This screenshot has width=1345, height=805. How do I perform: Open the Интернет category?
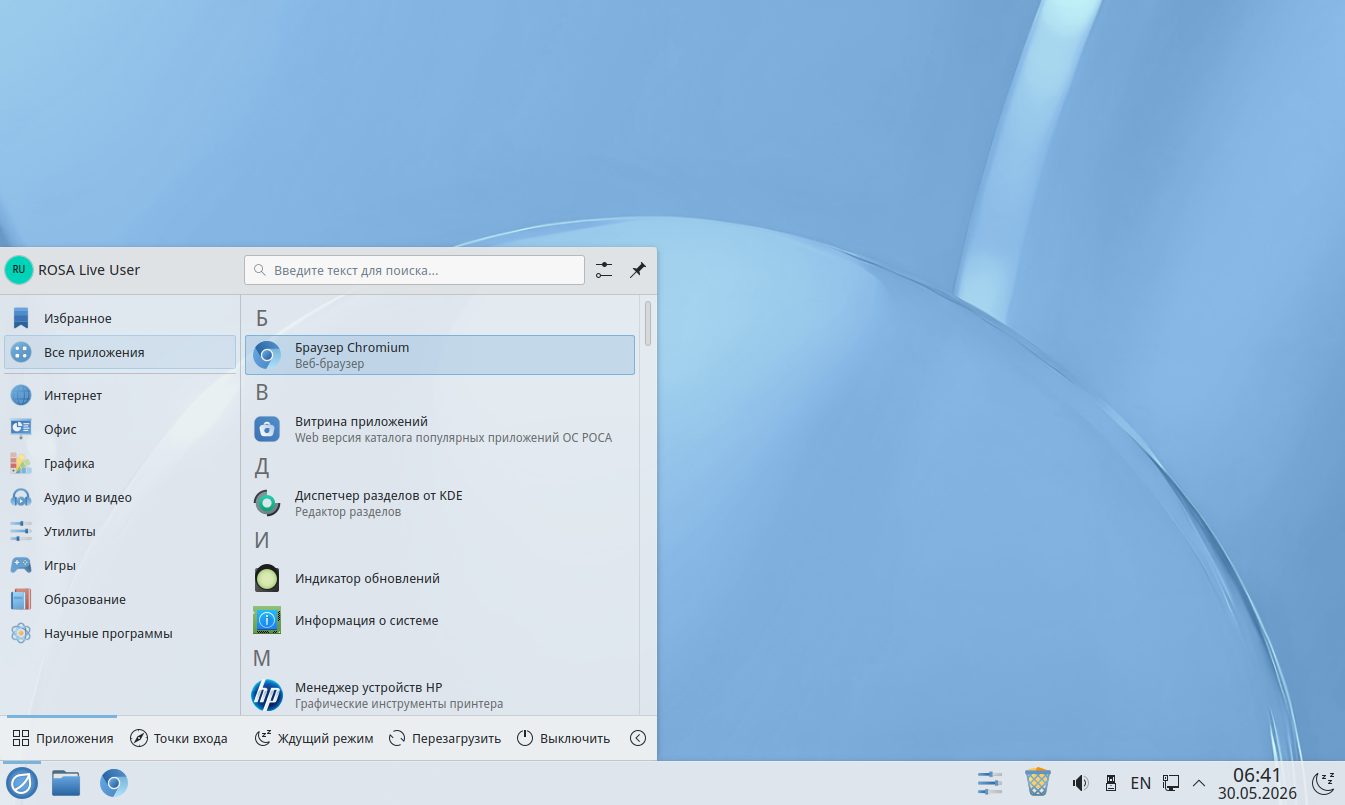coord(120,395)
